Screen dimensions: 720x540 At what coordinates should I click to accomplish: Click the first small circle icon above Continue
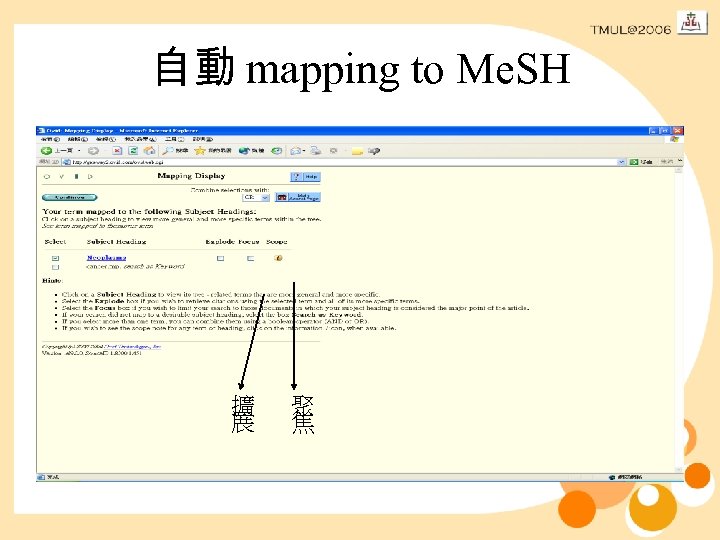click(47, 176)
